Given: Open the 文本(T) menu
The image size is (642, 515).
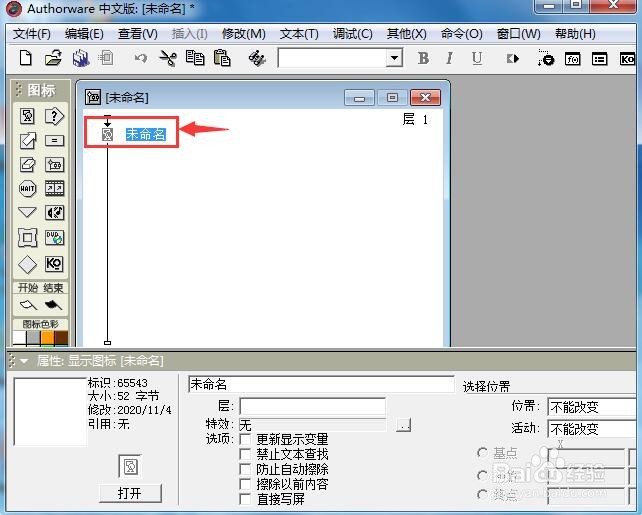Looking at the screenshot, I should coord(299,34).
